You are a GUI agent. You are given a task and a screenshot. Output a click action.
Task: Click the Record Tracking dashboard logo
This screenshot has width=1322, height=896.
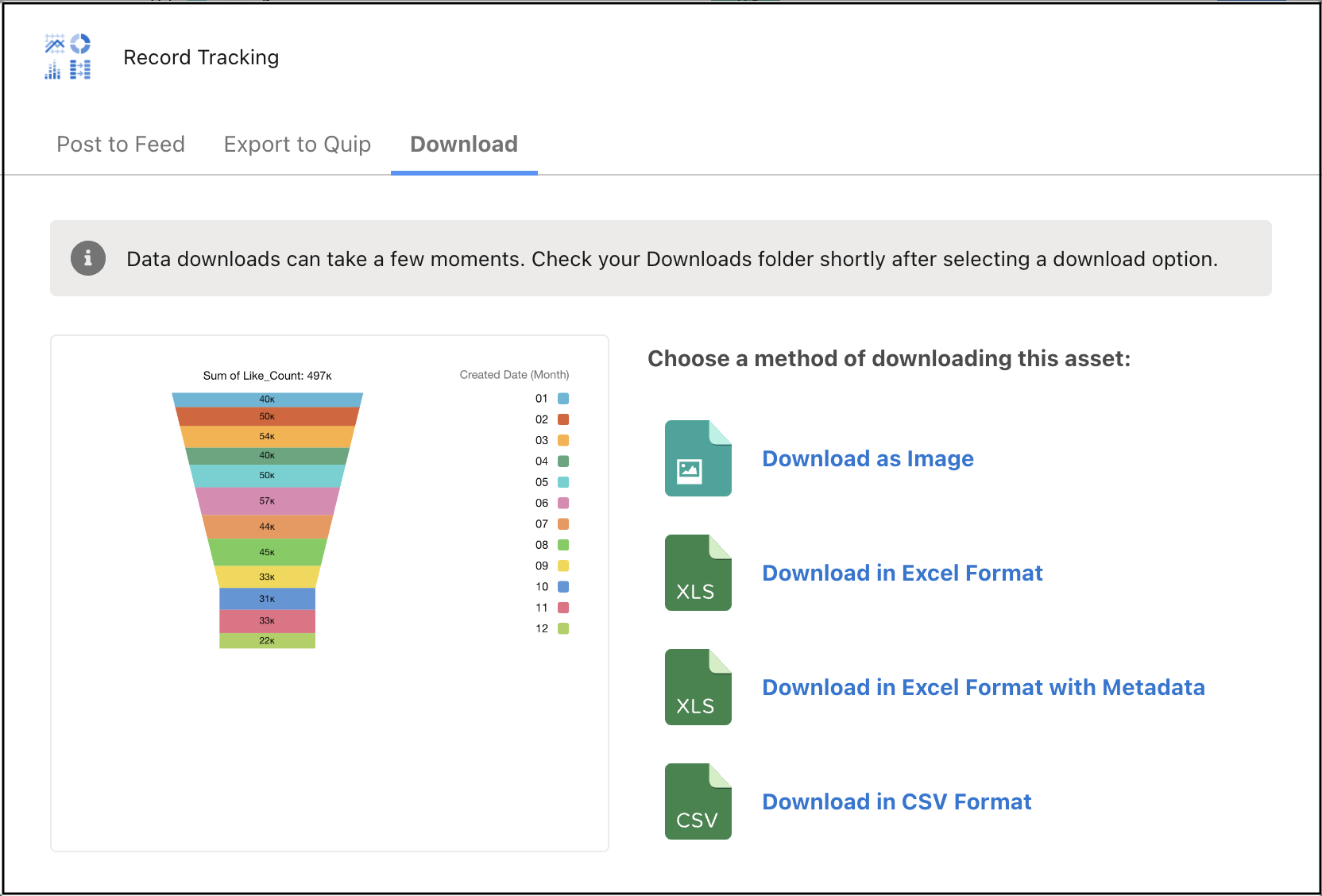68,56
